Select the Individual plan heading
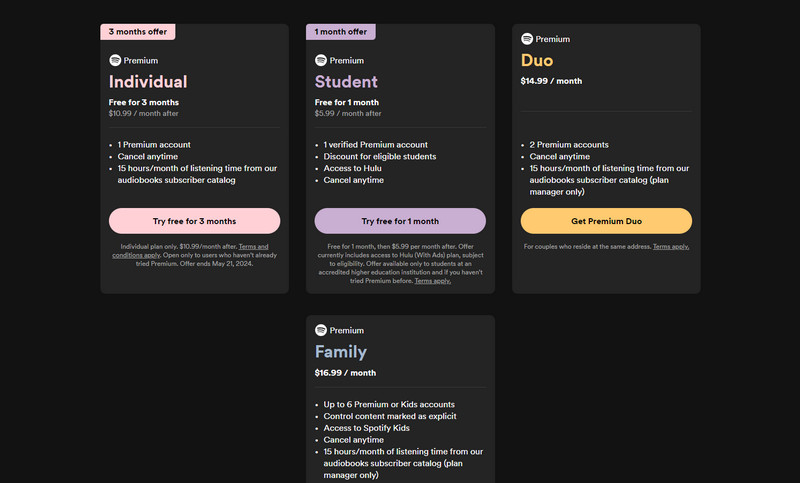This screenshot has width=800, height=483. coord(148,82)
